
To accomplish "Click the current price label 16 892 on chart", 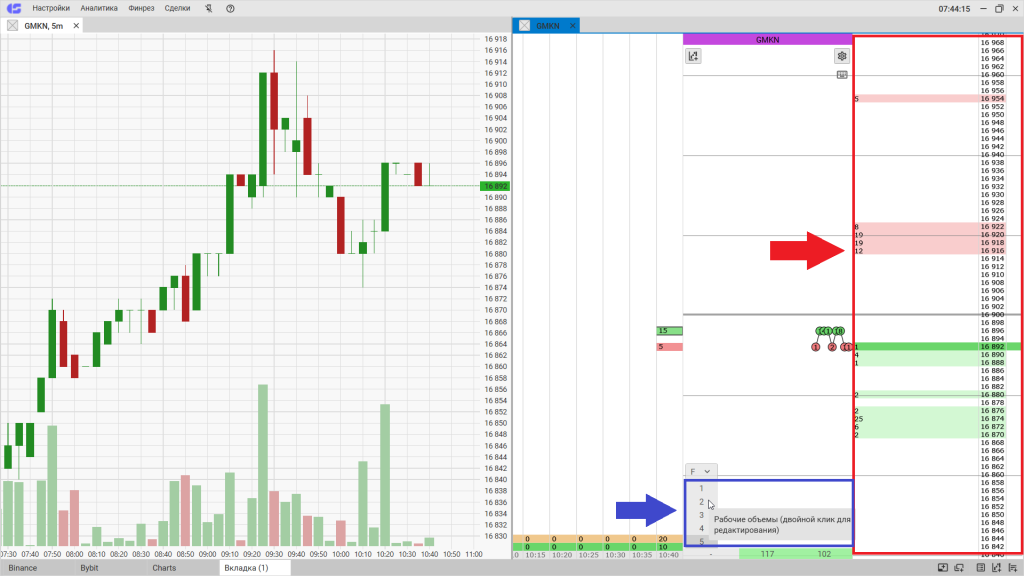I will (x=495, y=186).
